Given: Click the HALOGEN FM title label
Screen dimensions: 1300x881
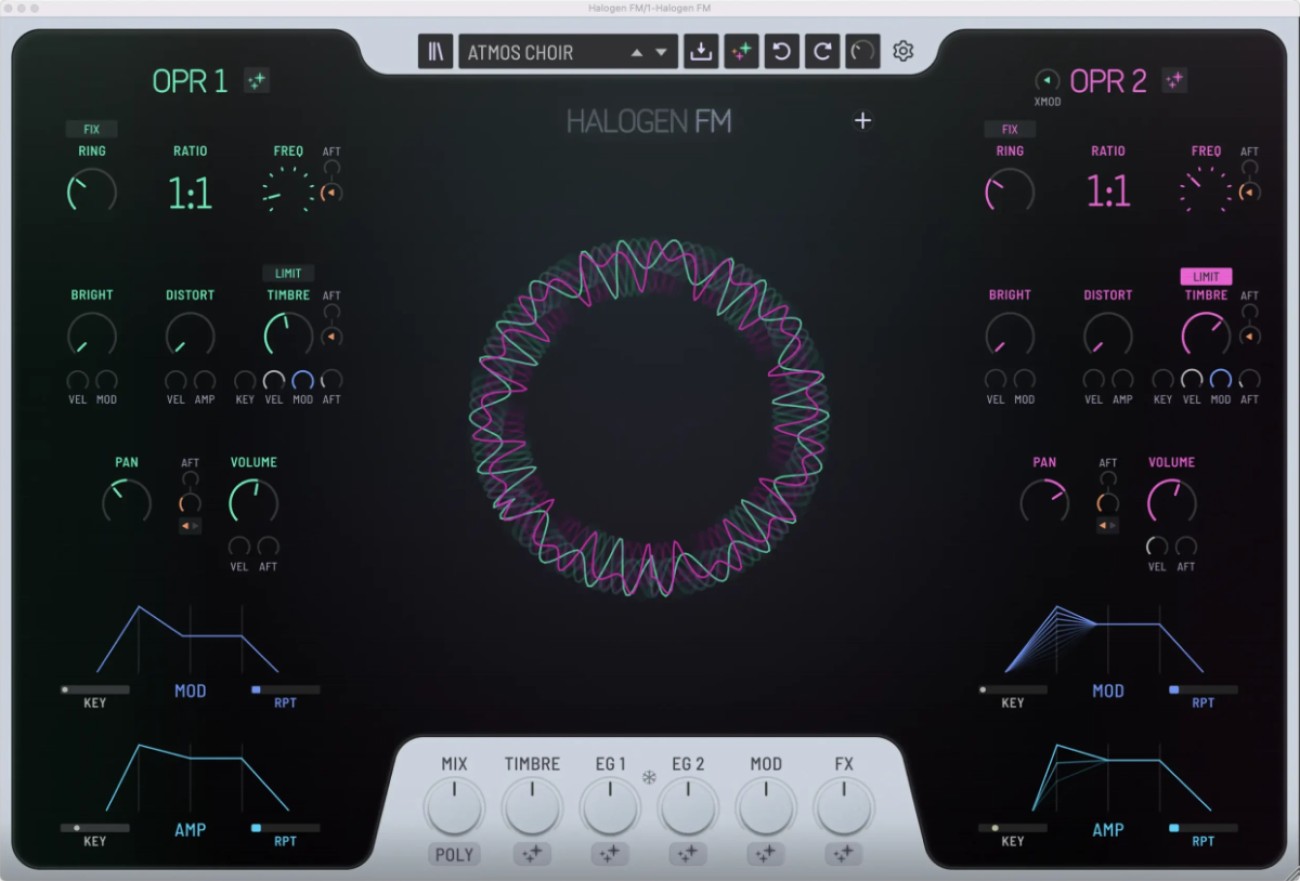Looking at the screenshot, I should (649, 121).
